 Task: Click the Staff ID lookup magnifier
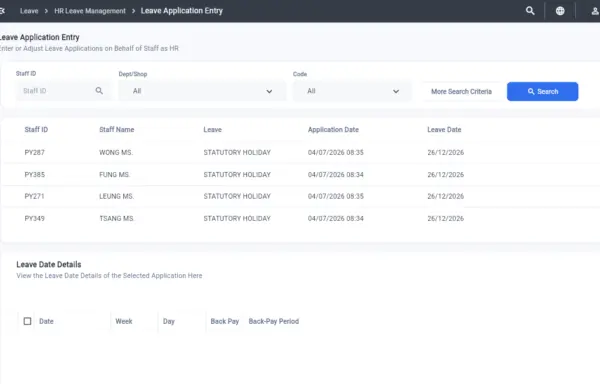[x=99, y=91]
